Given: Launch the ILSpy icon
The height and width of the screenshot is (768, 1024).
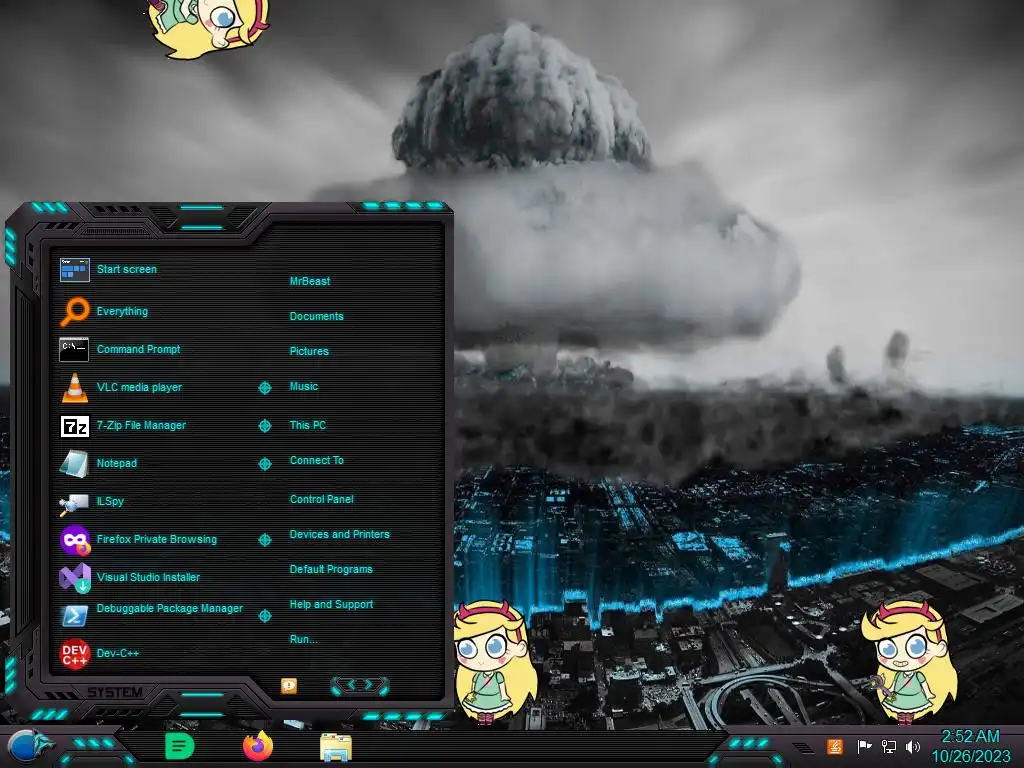Looking at the screenshot, I should click(74, 503).
